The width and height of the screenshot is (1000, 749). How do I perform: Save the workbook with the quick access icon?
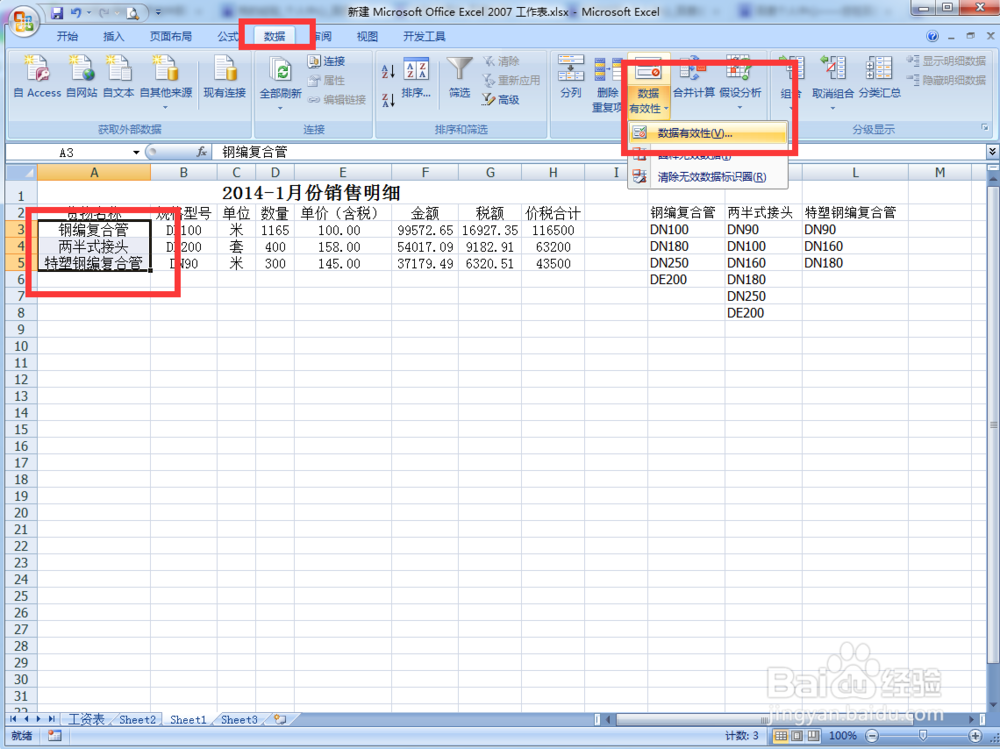[57, 12]
